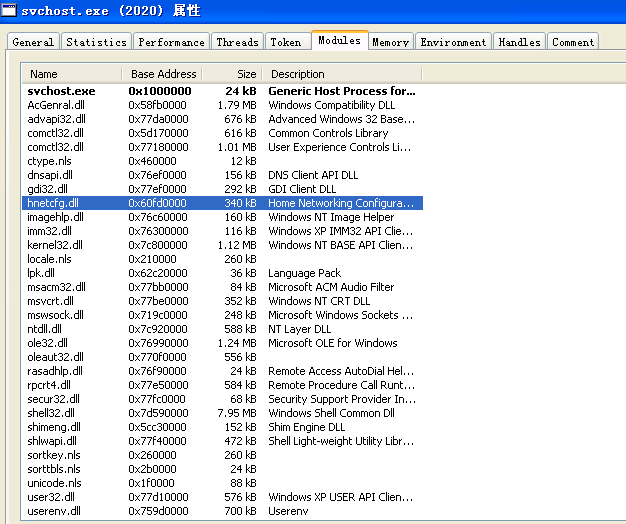The image size is (626, 524).
Task: Go to the Performance tab
Action: [171, 42]
